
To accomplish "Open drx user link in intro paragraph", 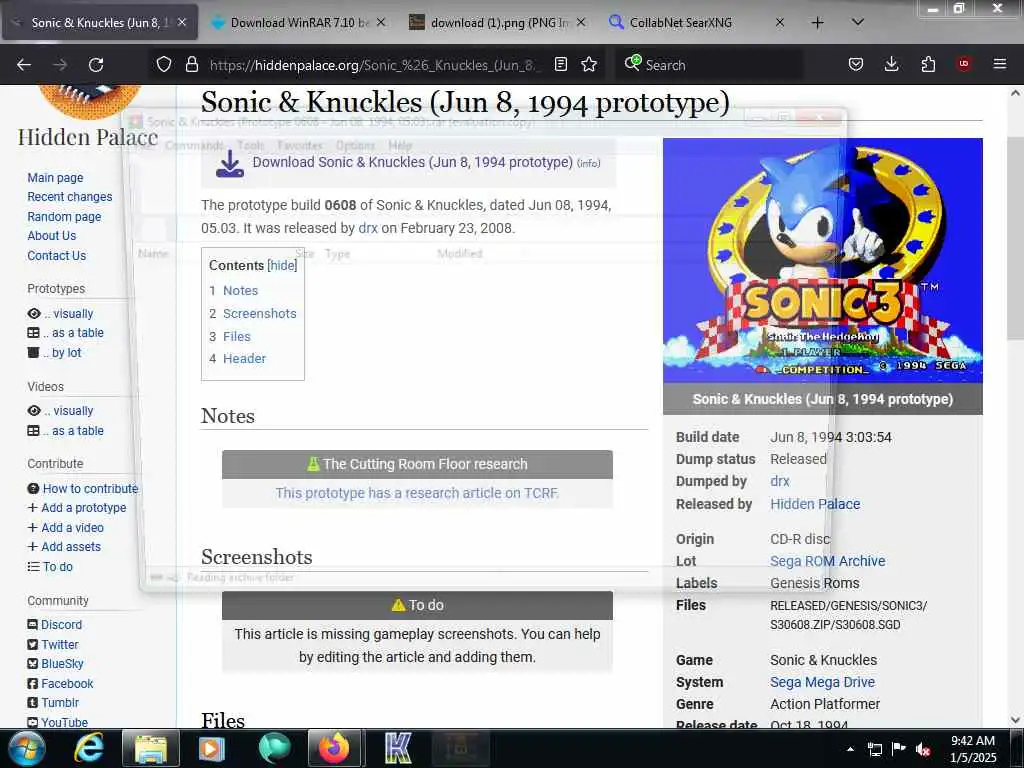I will coord(368,229).
